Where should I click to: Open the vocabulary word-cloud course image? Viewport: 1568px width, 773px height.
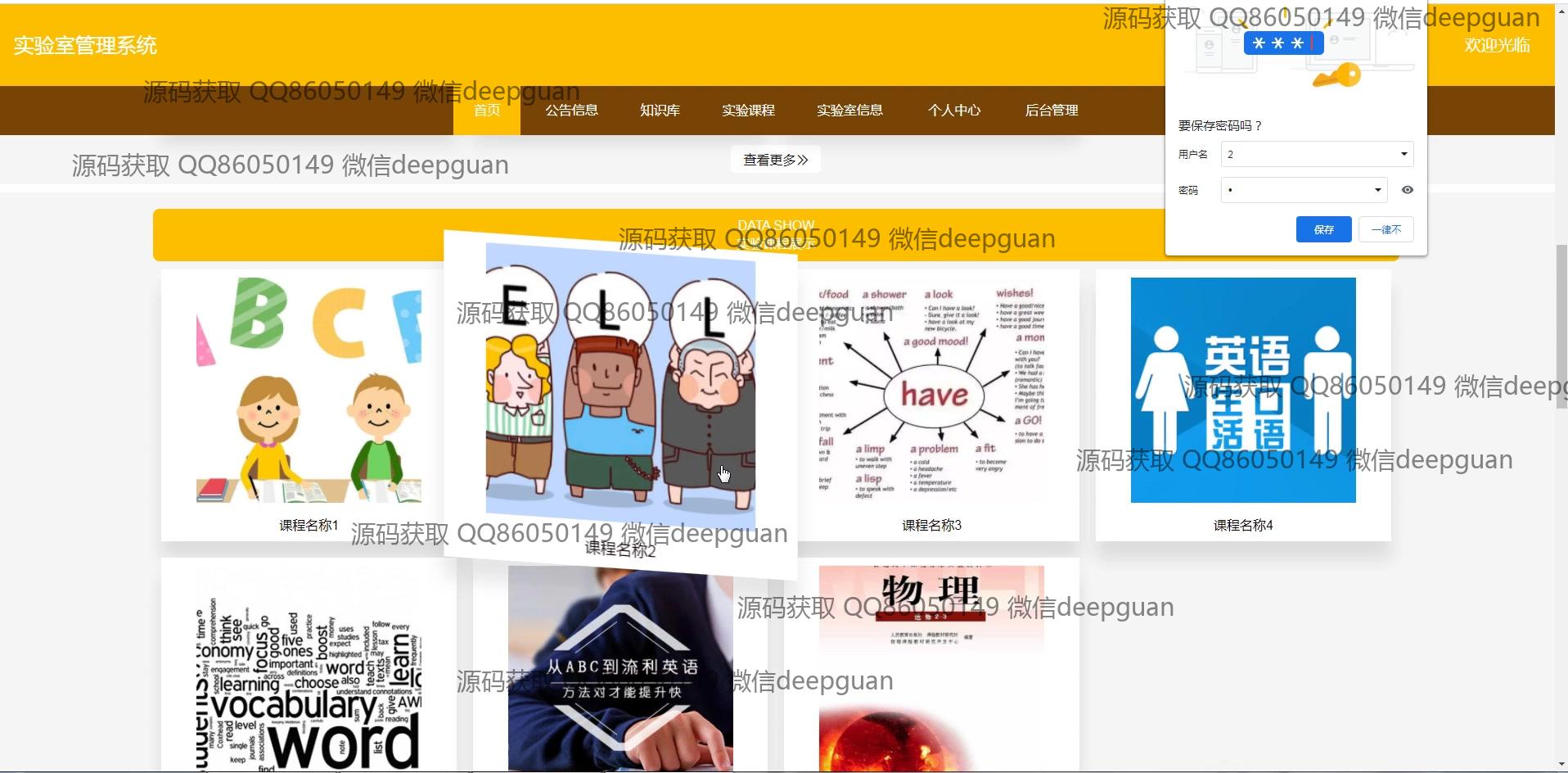click(309, 669)
